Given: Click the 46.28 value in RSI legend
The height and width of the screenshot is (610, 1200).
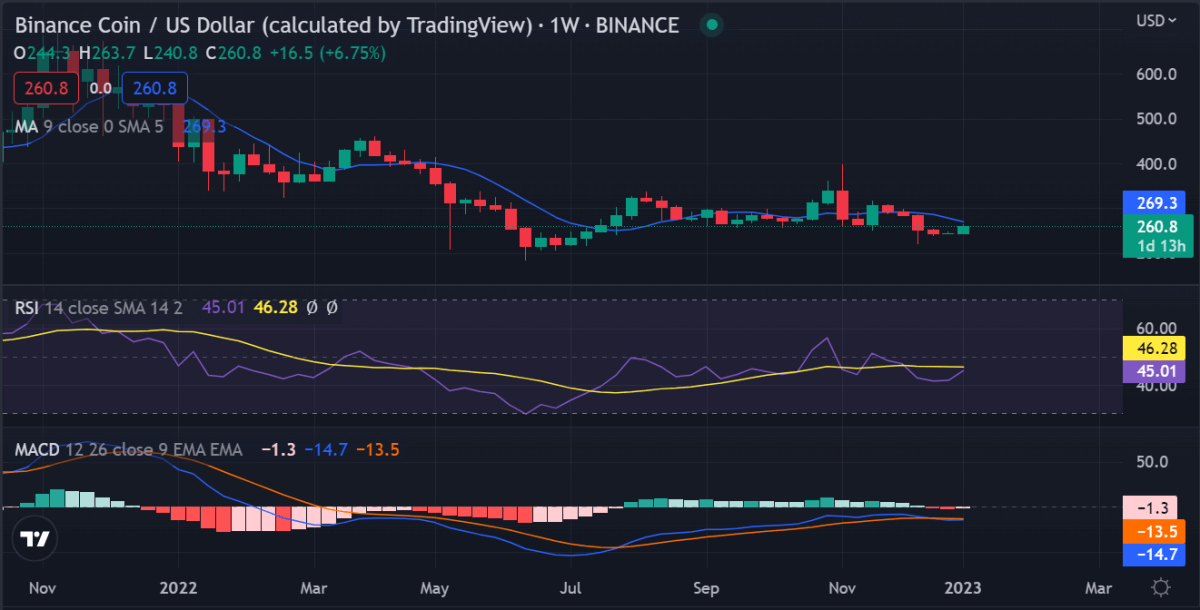Looking at the screenshot, I should 275,308.
